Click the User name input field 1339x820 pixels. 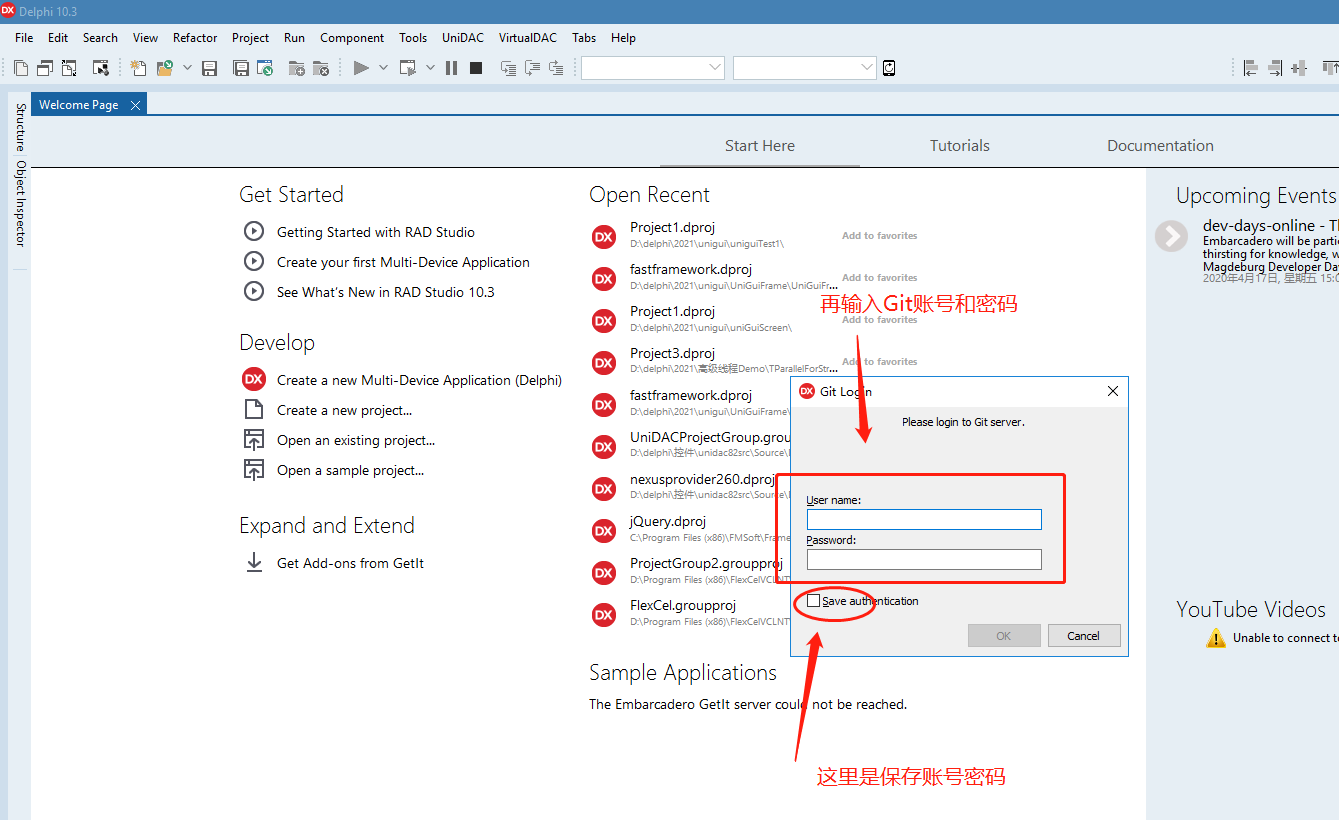point(924,519)
